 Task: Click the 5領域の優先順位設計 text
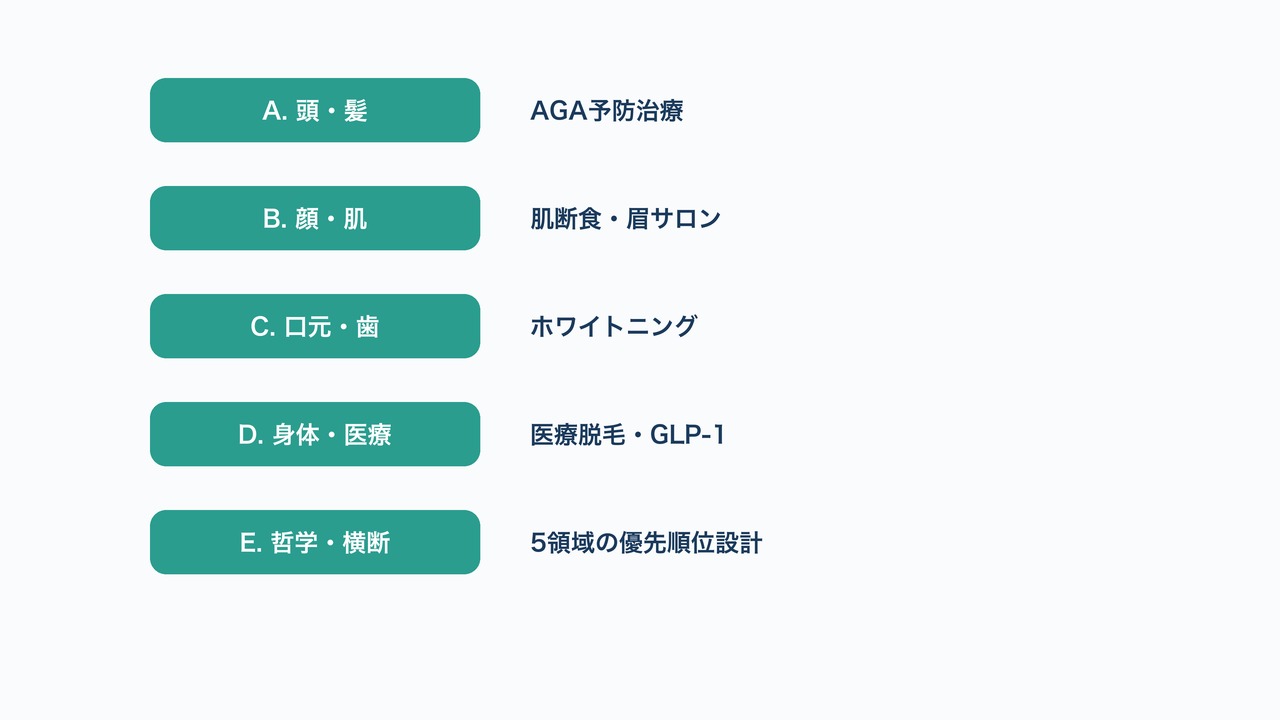click(x=646, y=543)
